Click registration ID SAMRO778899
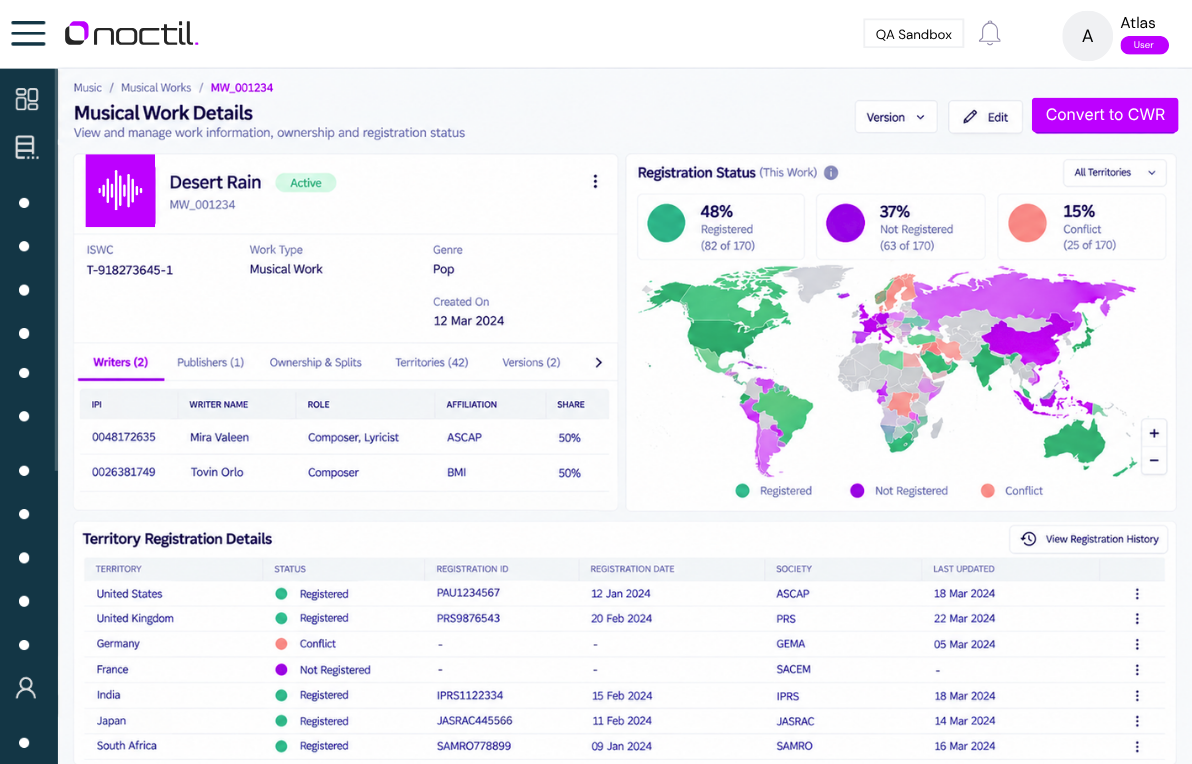Viewport: 1192px width, 764px height. coord(474,746)
